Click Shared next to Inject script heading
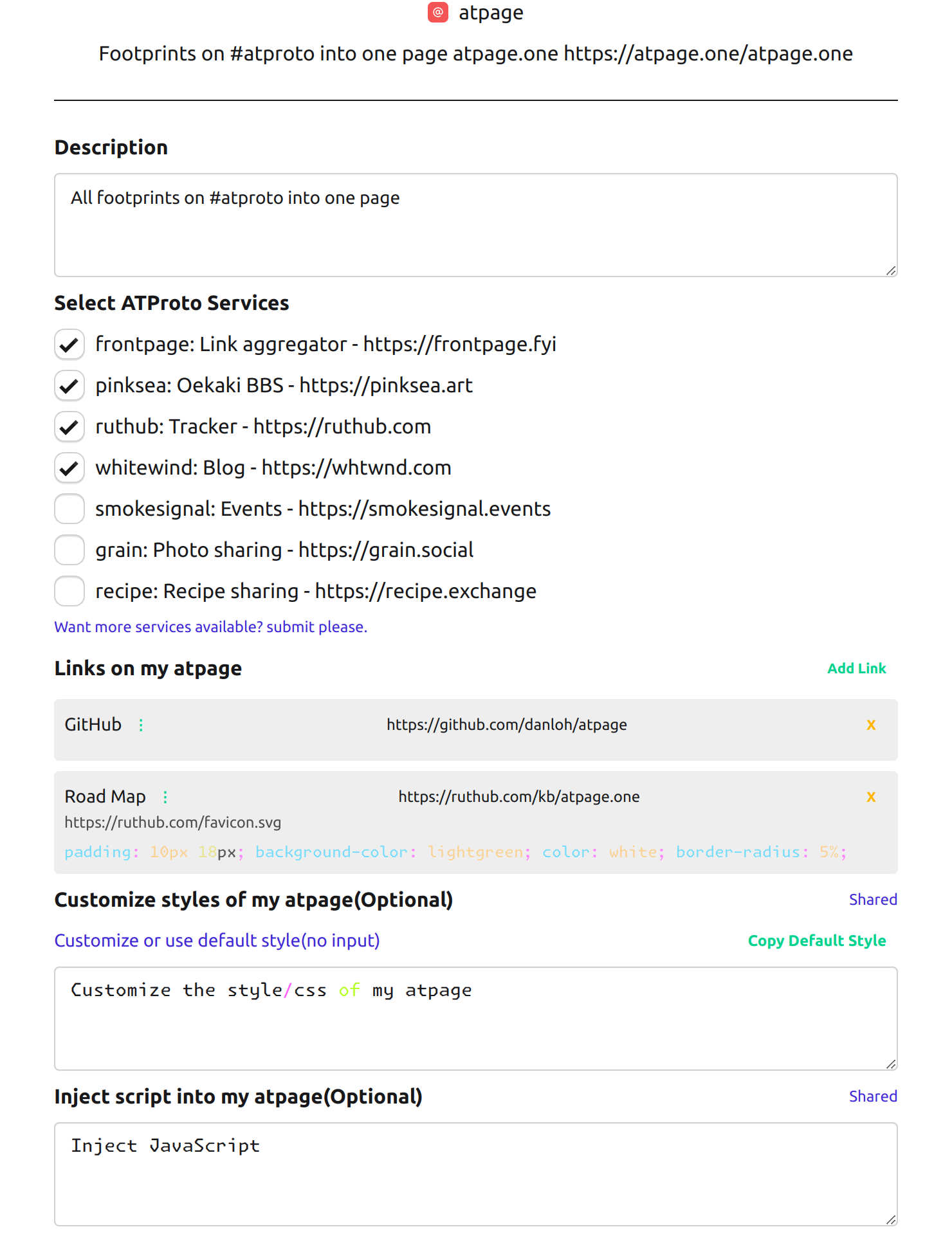The width and height of the screenshot is (952, 1236). 872,1096
